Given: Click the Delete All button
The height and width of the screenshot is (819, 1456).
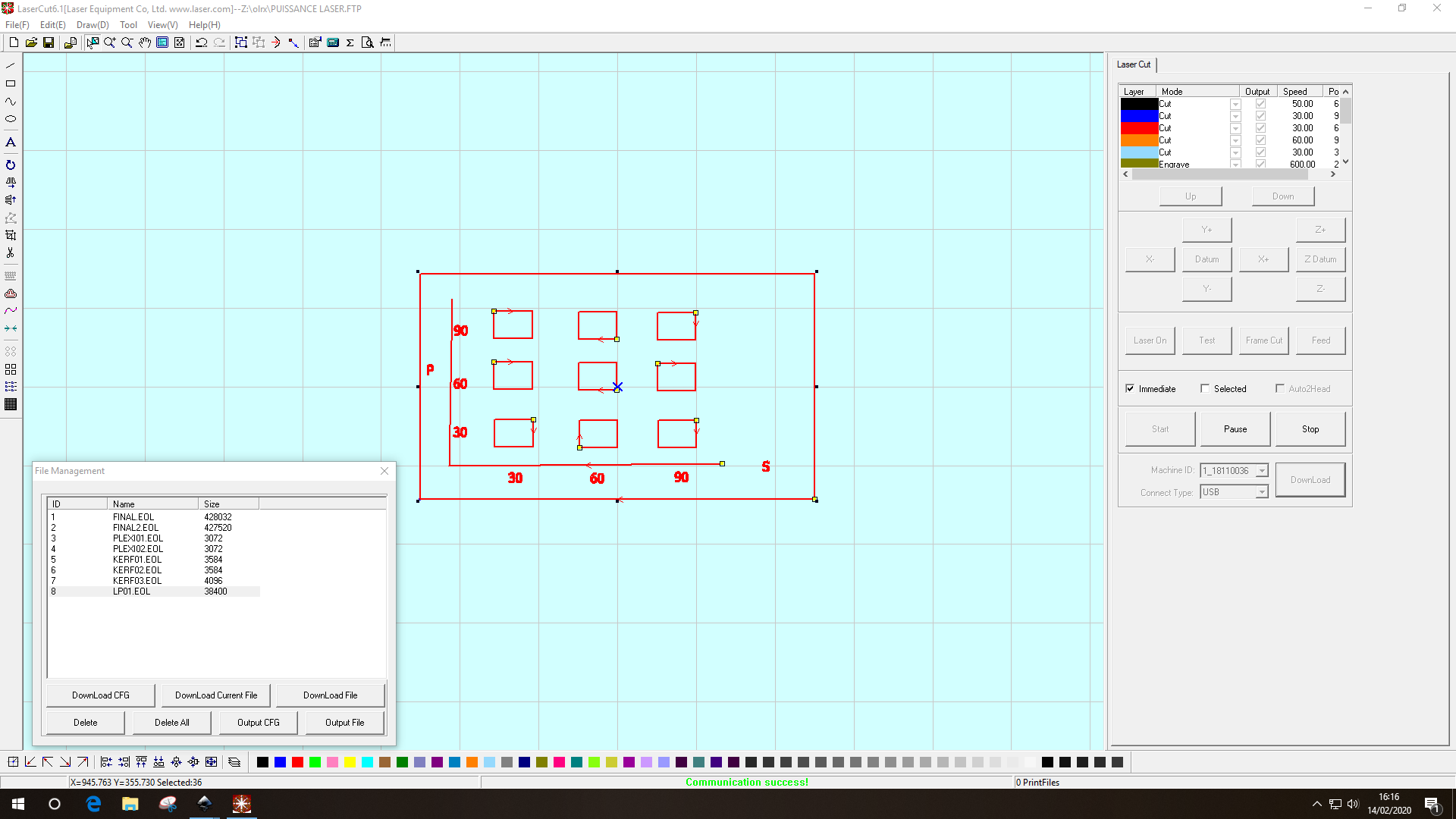Looking at the screenshot, I should click(172, 723).
